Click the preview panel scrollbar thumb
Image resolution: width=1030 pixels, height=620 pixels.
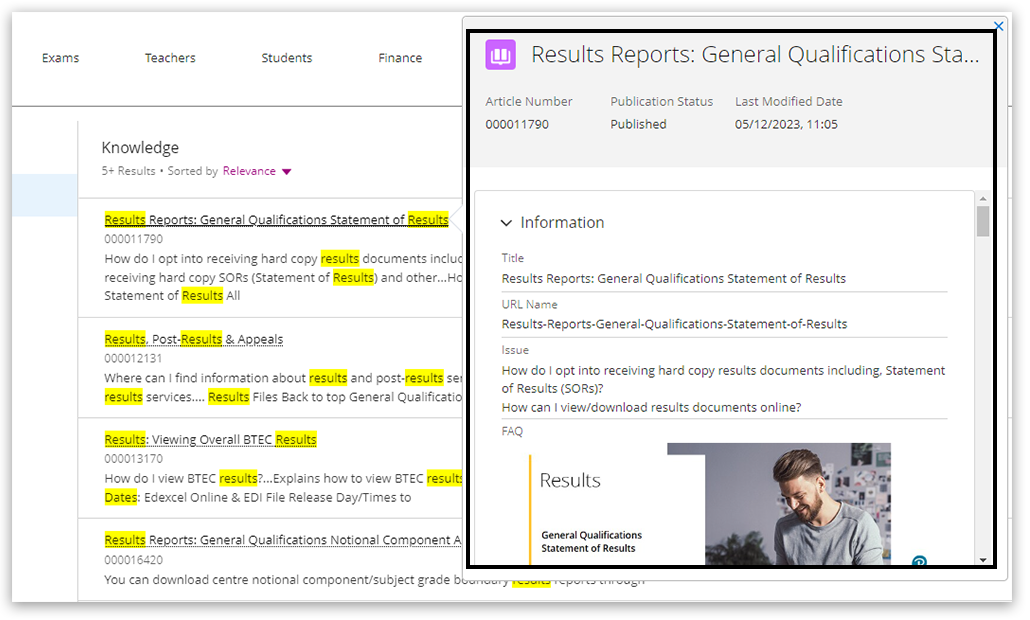click(x=983, y=222)
